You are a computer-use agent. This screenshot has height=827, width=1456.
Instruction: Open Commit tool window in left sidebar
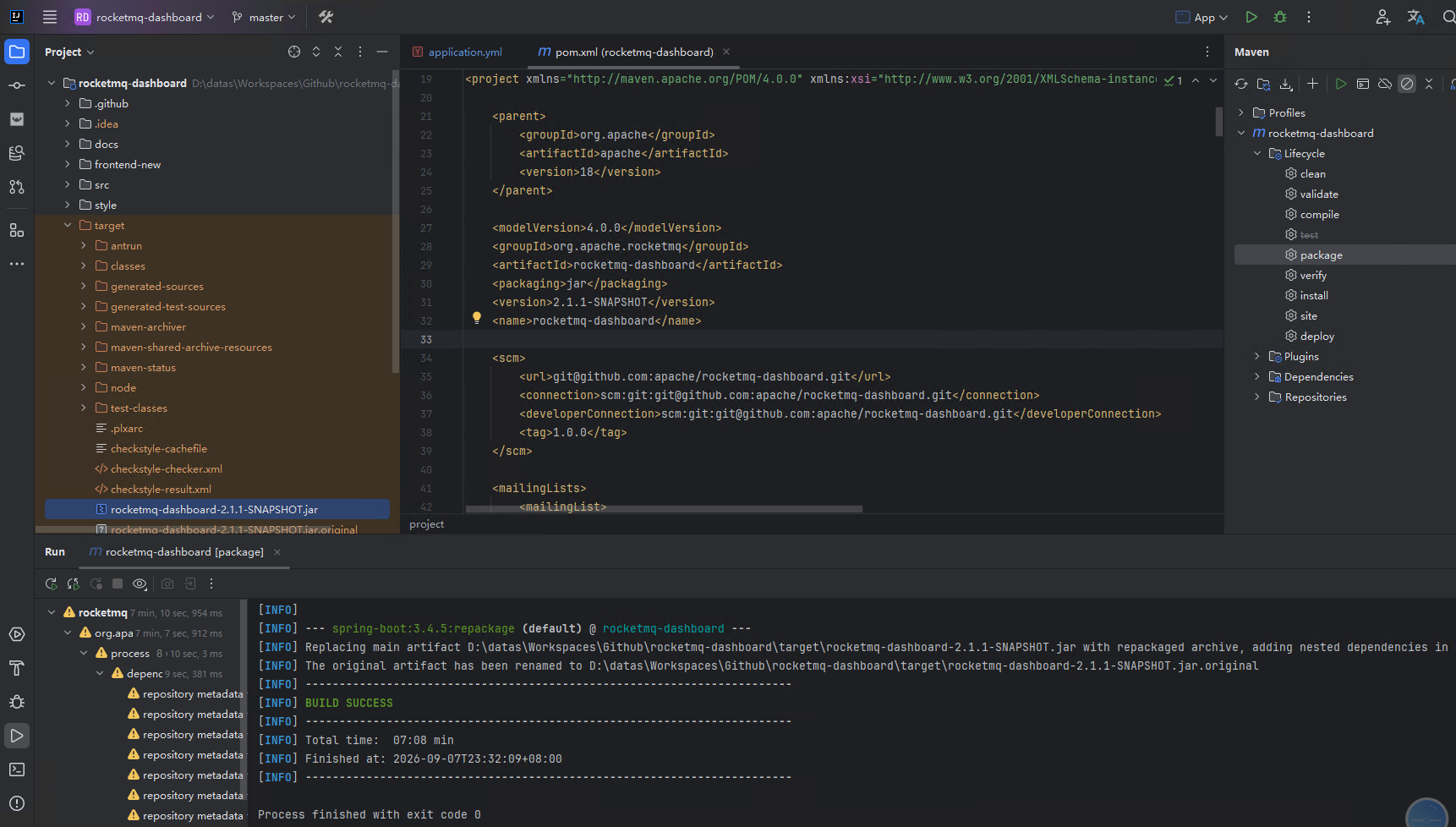click(x=17, y=85)
